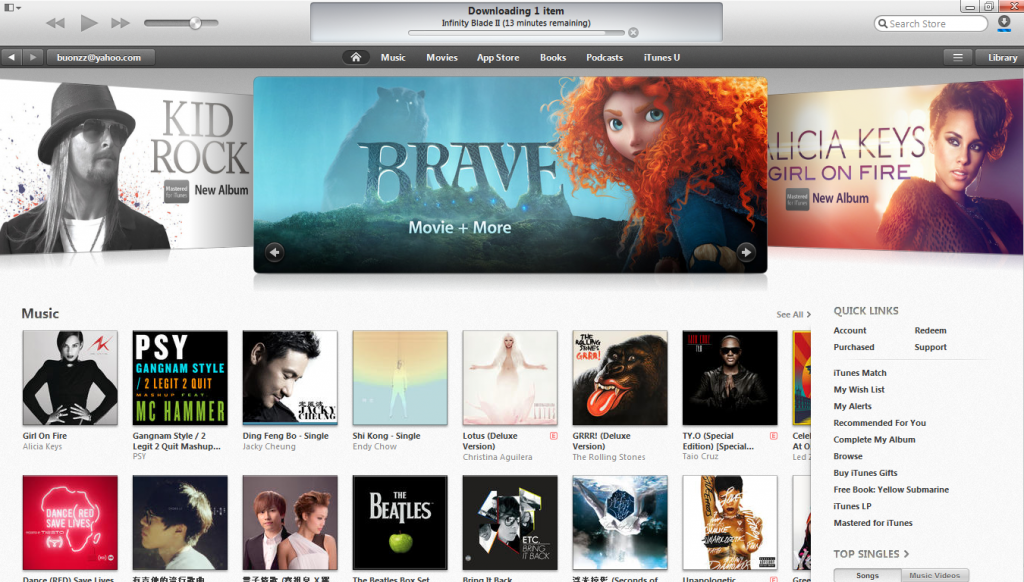1024x582 pixels.
Task: Click The Rolling Stones artist link
Action: (609, 457)
